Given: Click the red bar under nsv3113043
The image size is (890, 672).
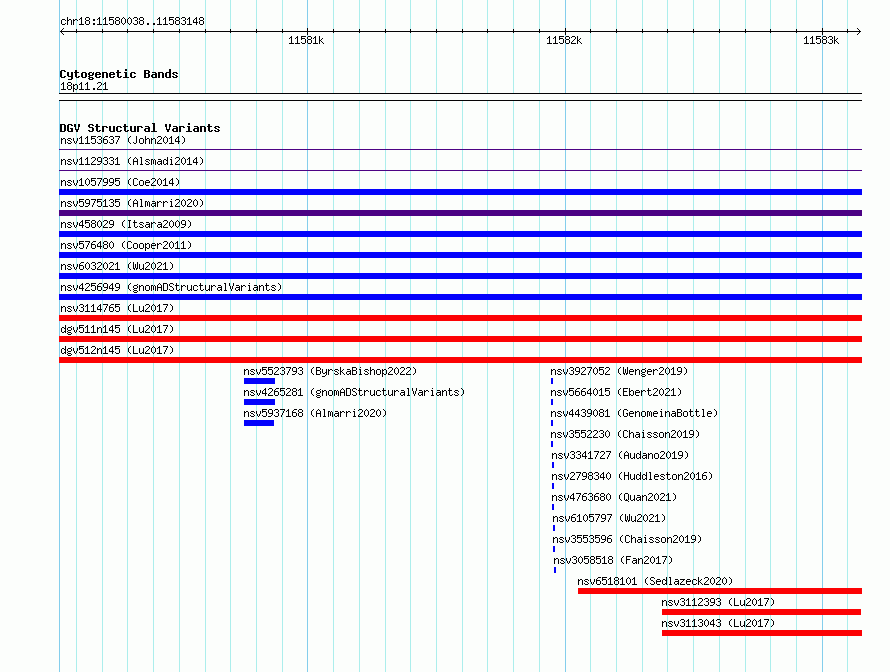Looking at the screenshot, I should [x=762, y=633].
